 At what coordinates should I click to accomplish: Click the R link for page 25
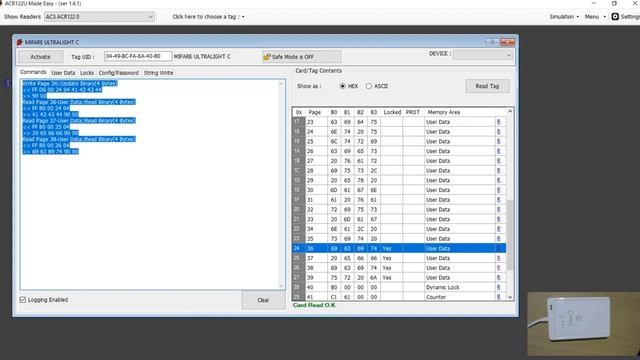pyautogui.click(x=498, y=141)
